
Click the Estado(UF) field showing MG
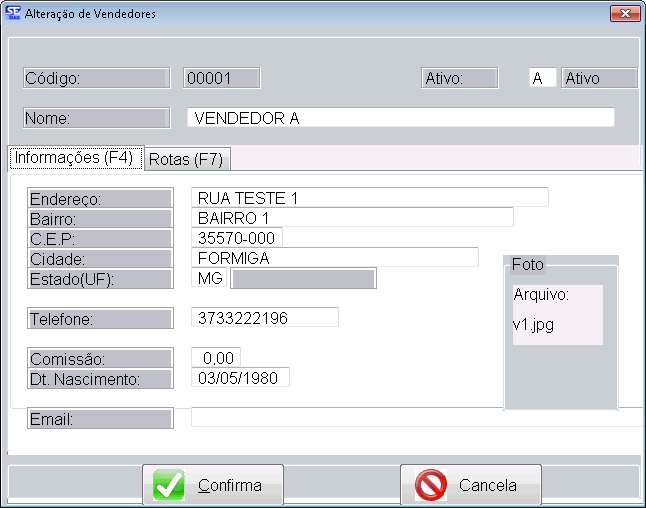coord(209,278)
